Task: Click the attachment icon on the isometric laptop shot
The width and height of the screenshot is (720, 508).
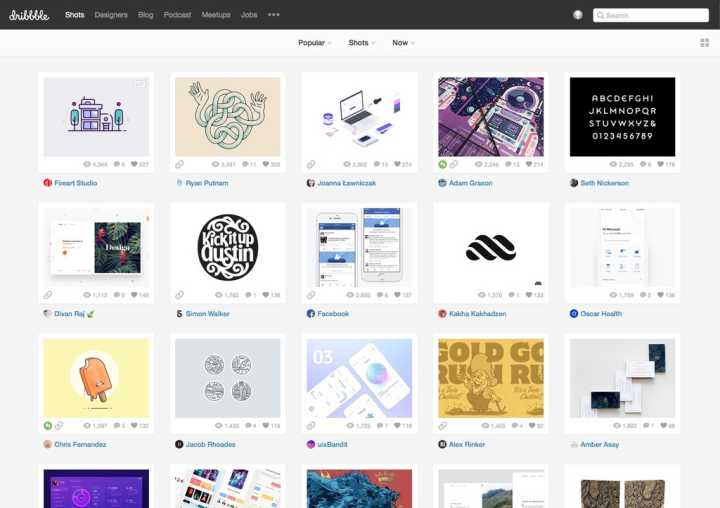Action: [311, 164]
